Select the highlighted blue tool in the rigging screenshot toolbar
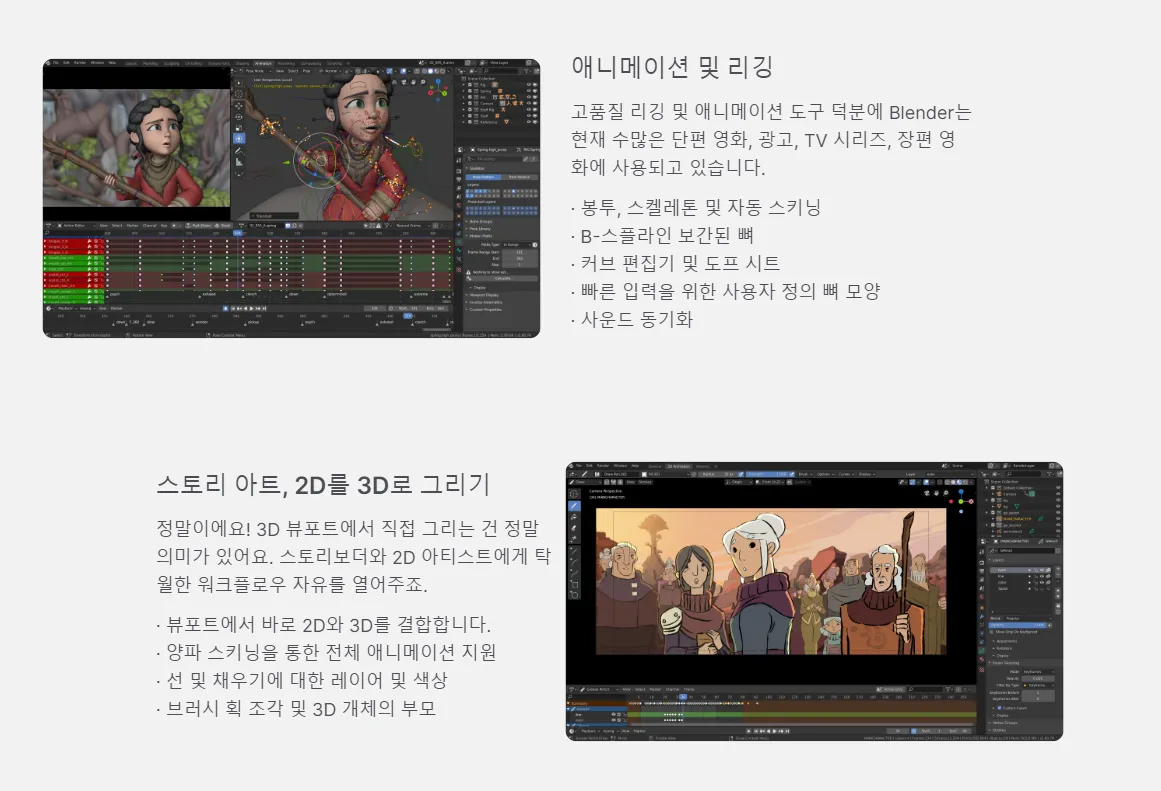The image size is (1161, 791). tap(238, 138)
